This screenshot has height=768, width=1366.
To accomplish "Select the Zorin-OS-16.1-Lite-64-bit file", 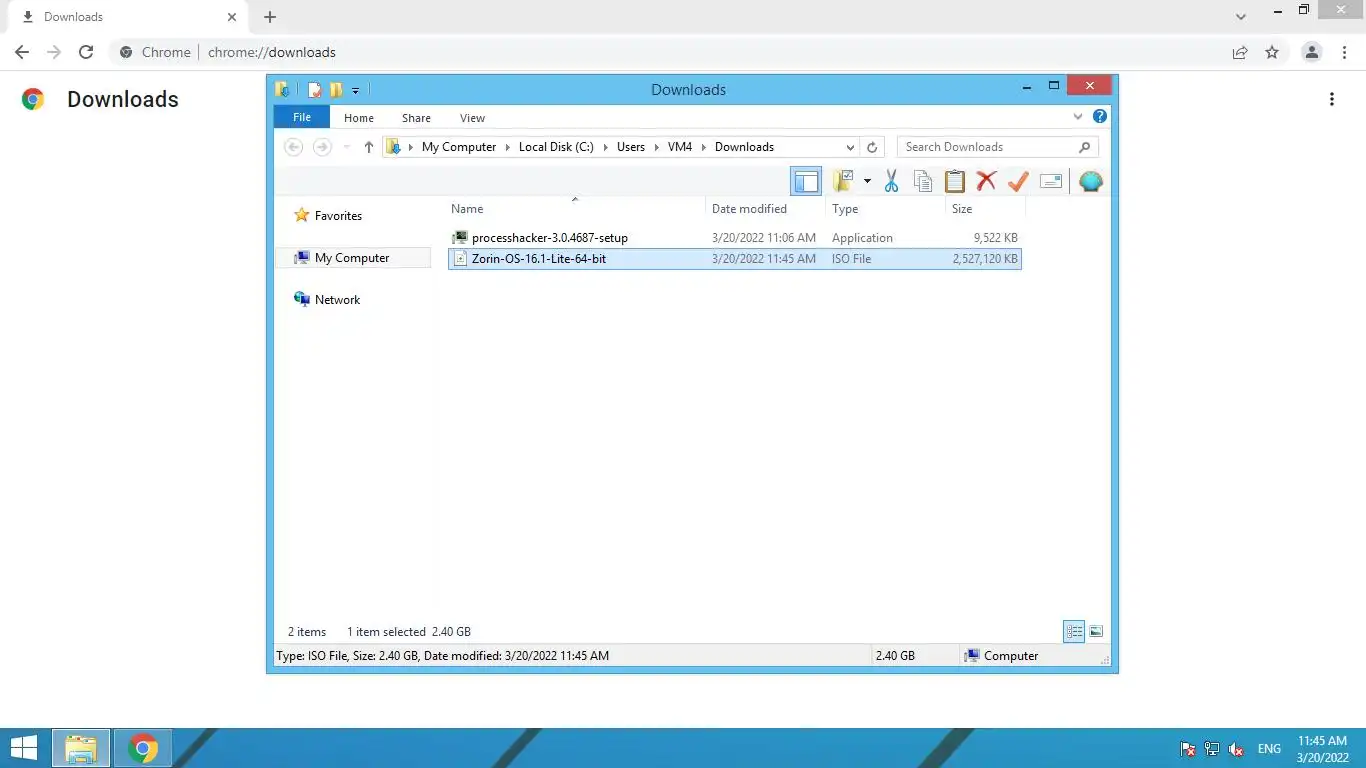I will click(735, 259).
